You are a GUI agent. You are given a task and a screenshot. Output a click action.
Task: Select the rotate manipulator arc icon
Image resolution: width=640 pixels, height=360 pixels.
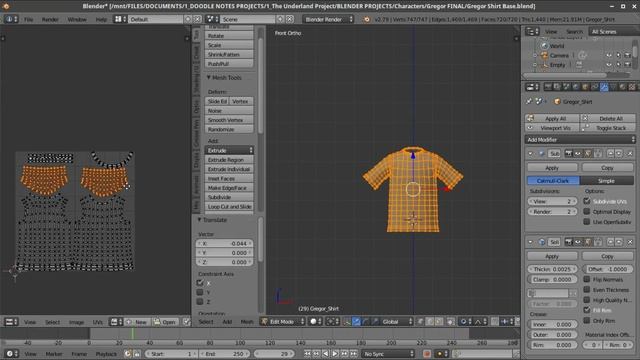[x=366, y=322]
